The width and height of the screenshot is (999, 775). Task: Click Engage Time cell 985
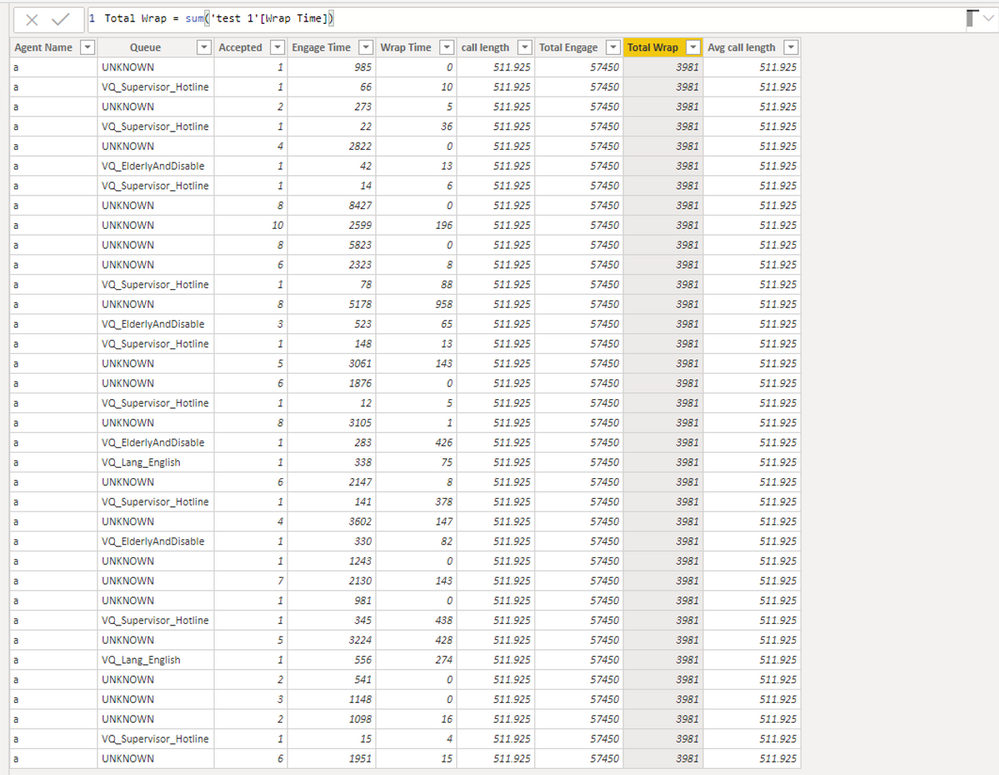tap(331, 67)
